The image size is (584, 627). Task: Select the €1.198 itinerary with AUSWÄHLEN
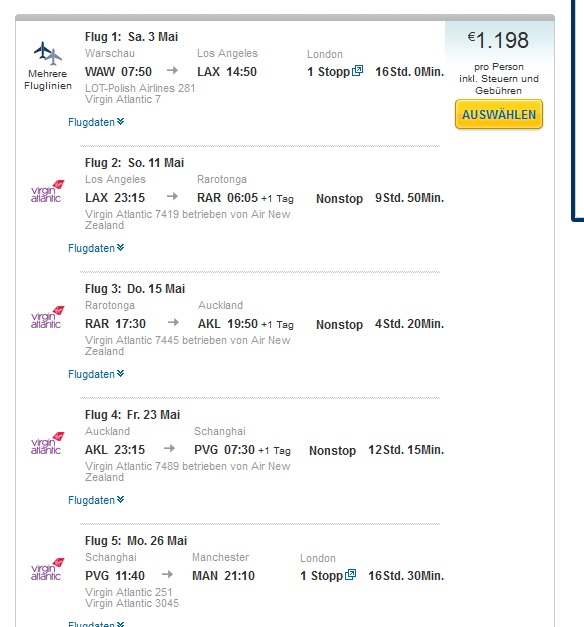499,114
